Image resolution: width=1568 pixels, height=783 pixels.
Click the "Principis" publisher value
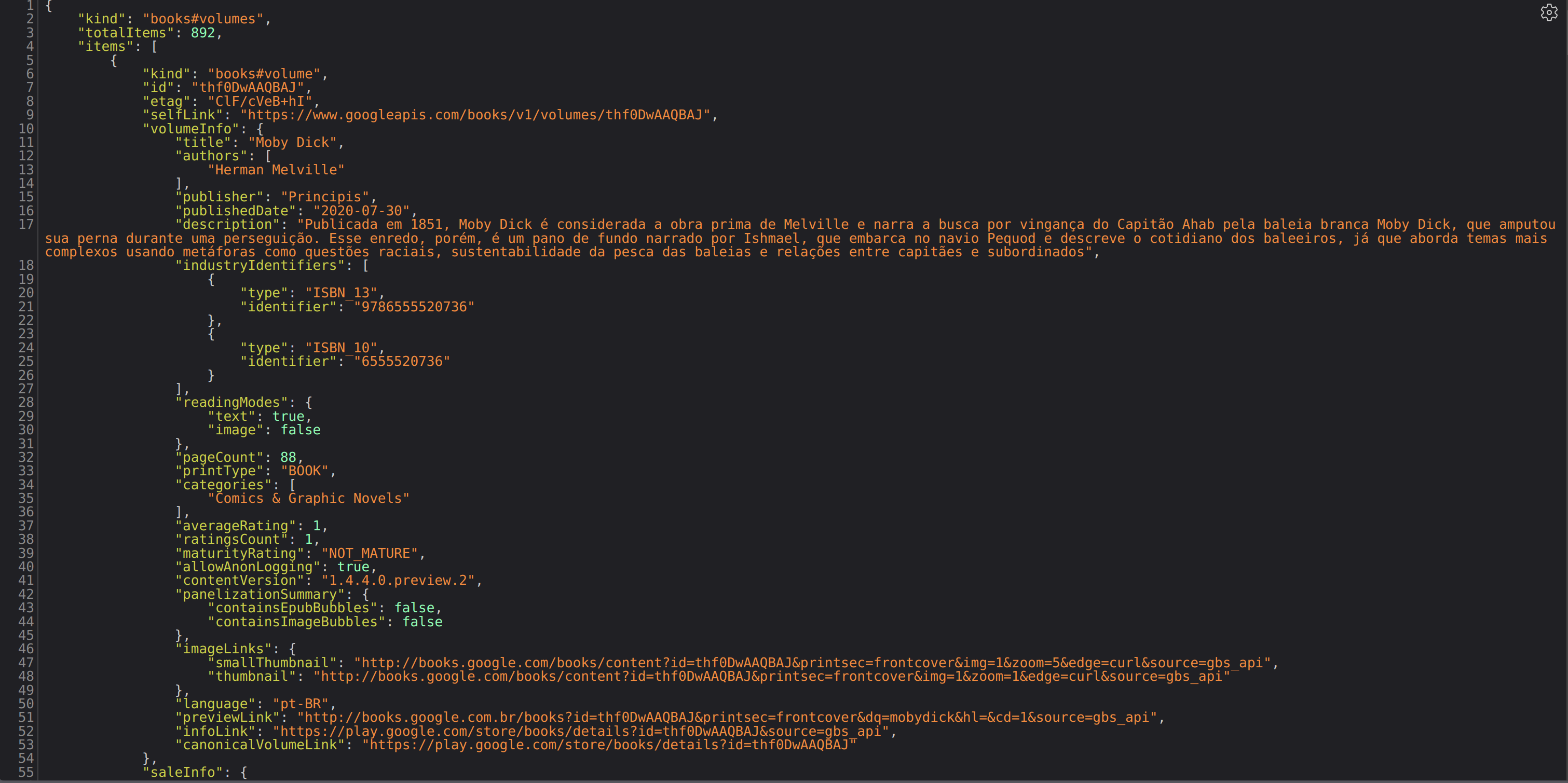tap(325, 197)
